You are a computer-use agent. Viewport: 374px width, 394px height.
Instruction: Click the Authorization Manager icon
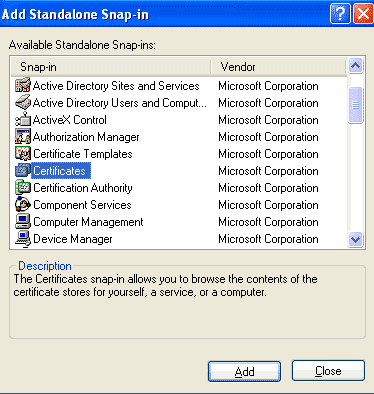[23, 137]
